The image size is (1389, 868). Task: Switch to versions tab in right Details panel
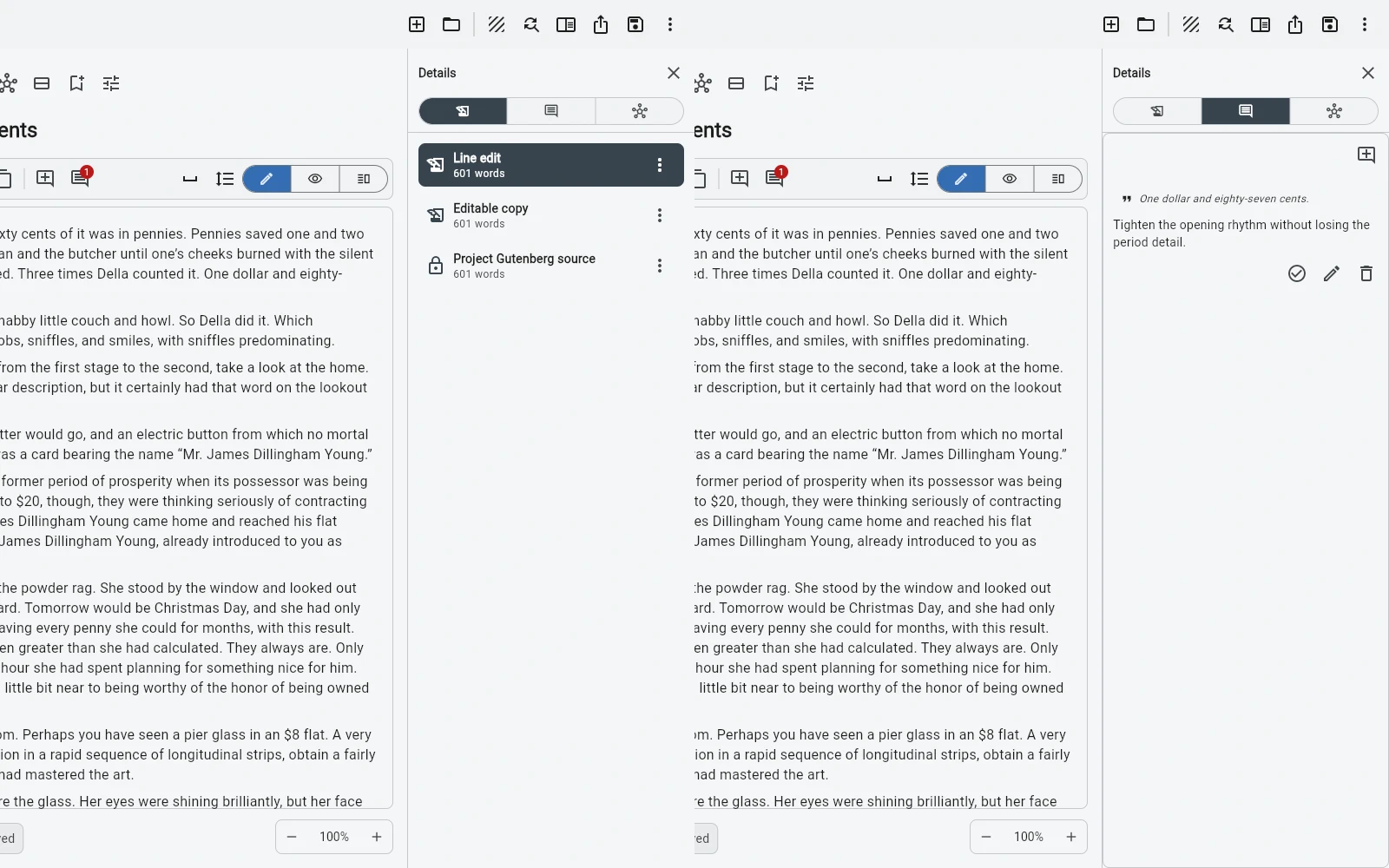pos(1157,111)
